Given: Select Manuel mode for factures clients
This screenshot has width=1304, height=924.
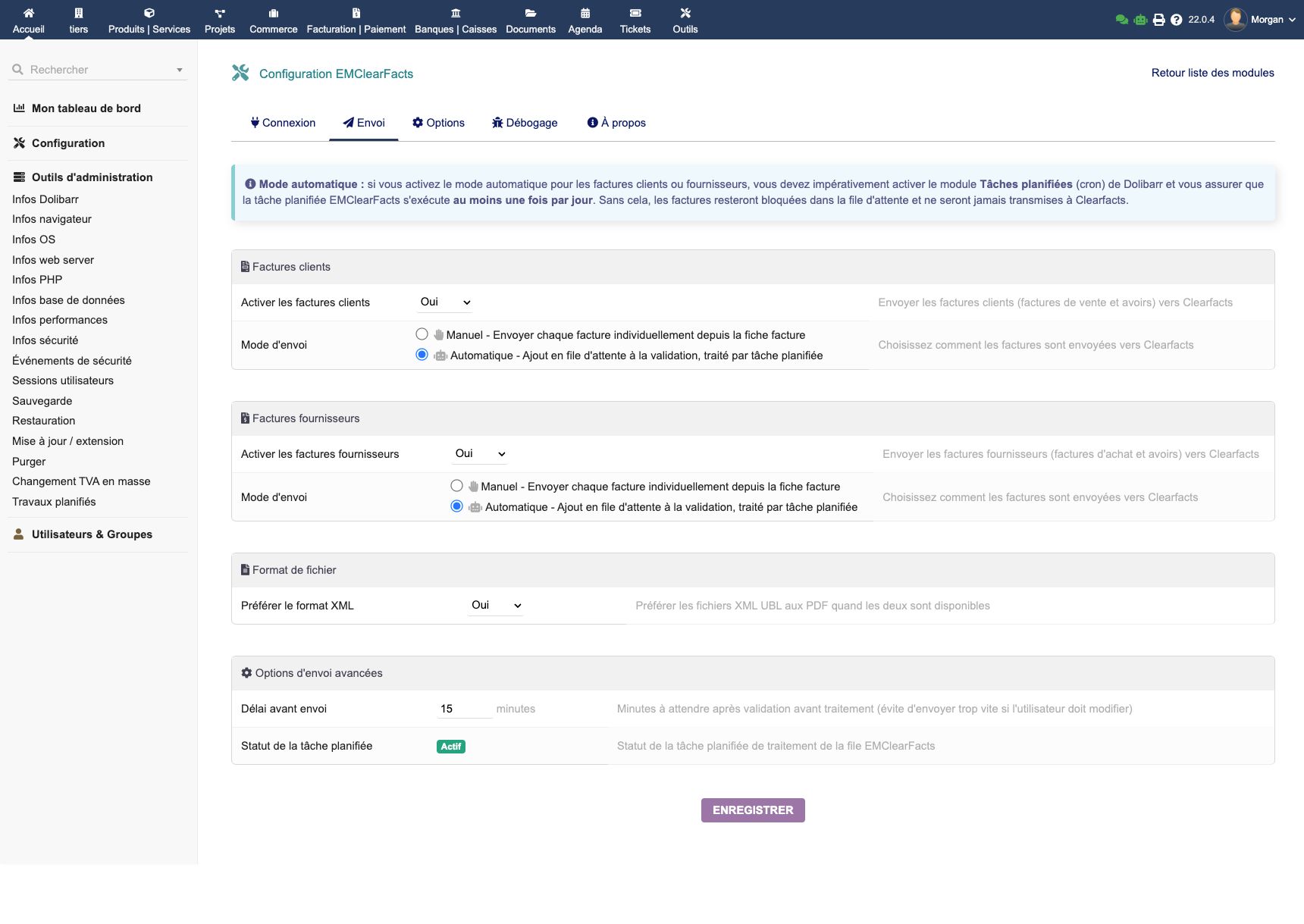Looking at the screenshot, I should tap(422, 334).
